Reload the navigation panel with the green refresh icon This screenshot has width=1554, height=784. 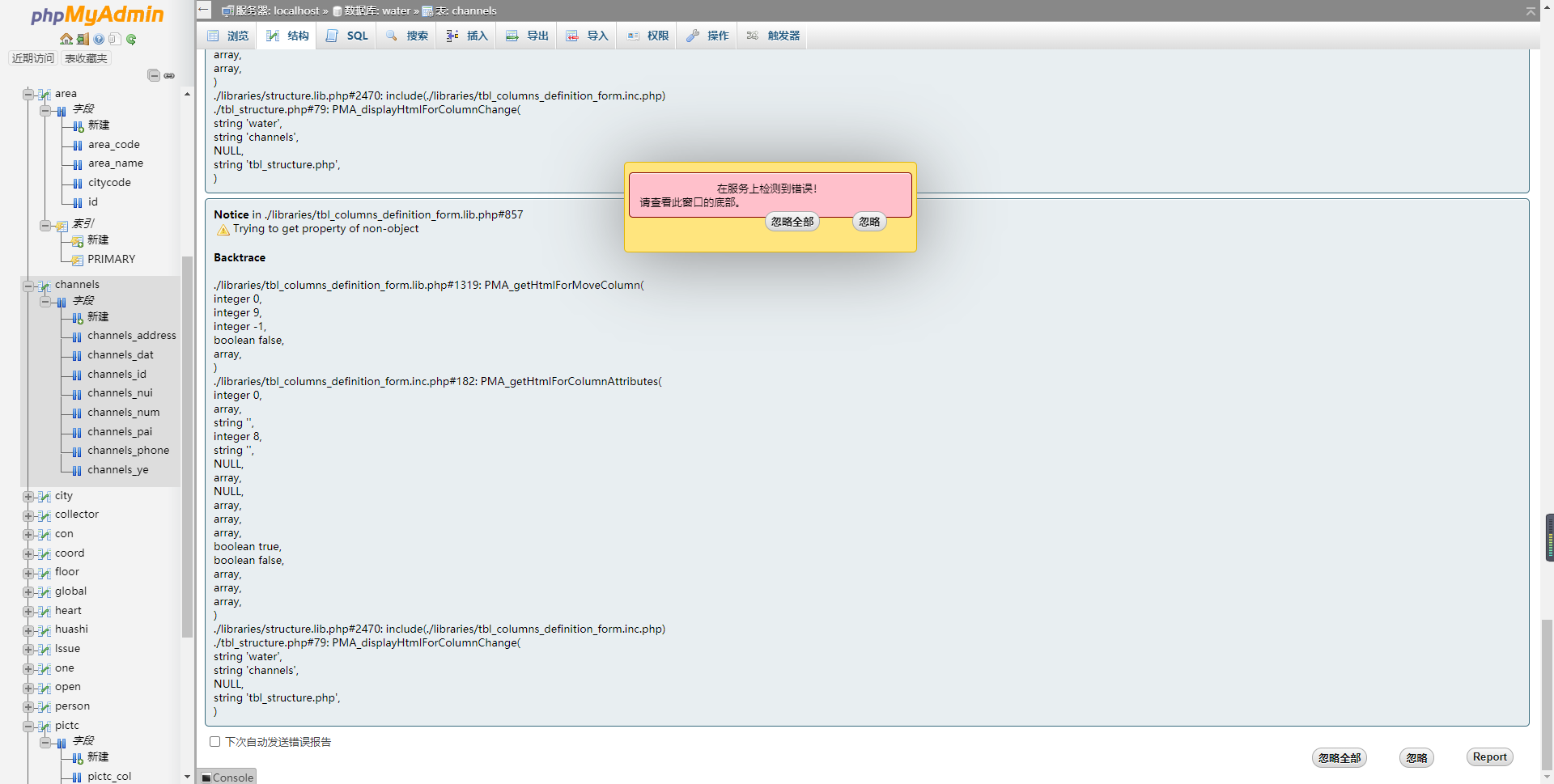131,39
